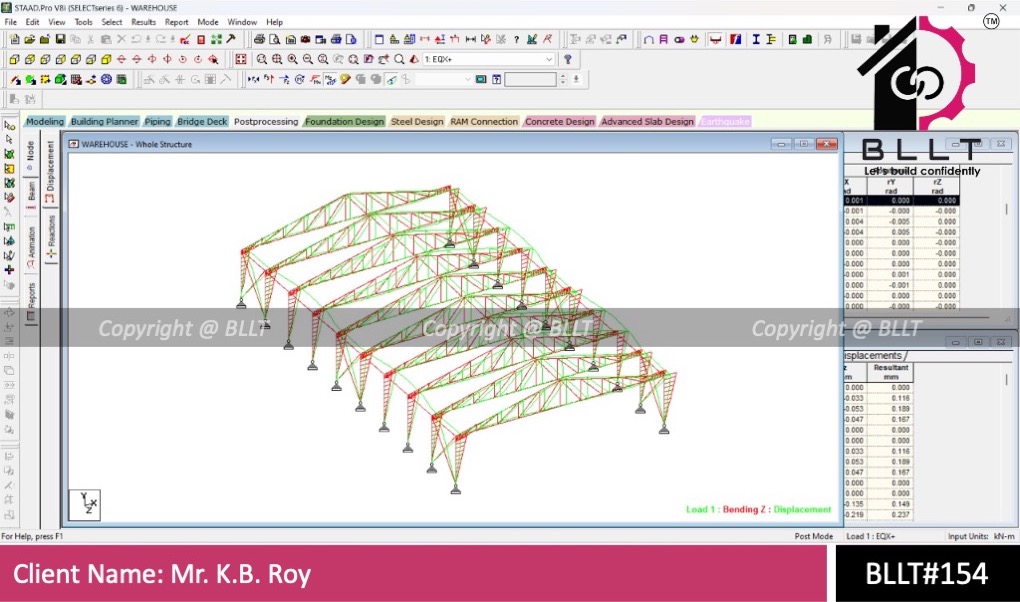Click the camera Take Picture icon
Screen dimensions: 1020x602
[305, 40]
